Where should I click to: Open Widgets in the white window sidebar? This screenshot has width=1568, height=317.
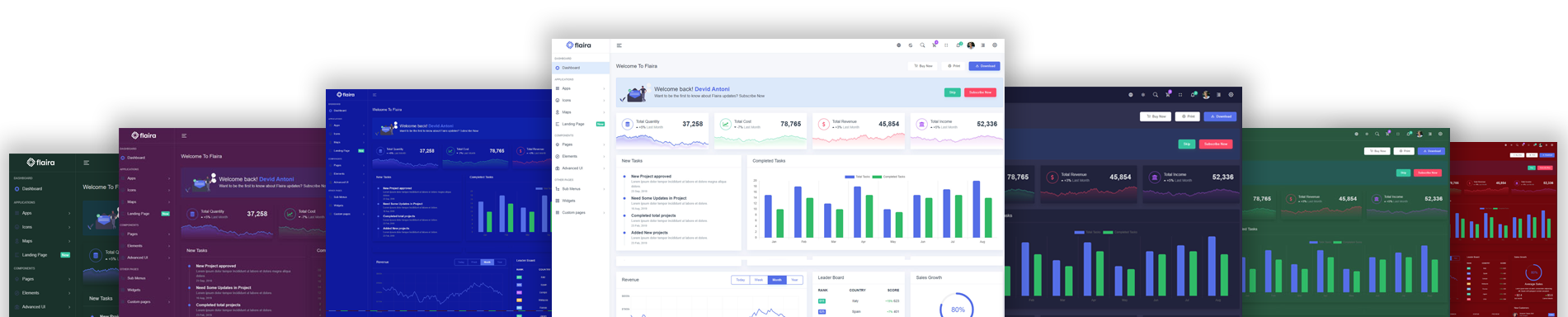pyautogui.click(x=581, y=201)
